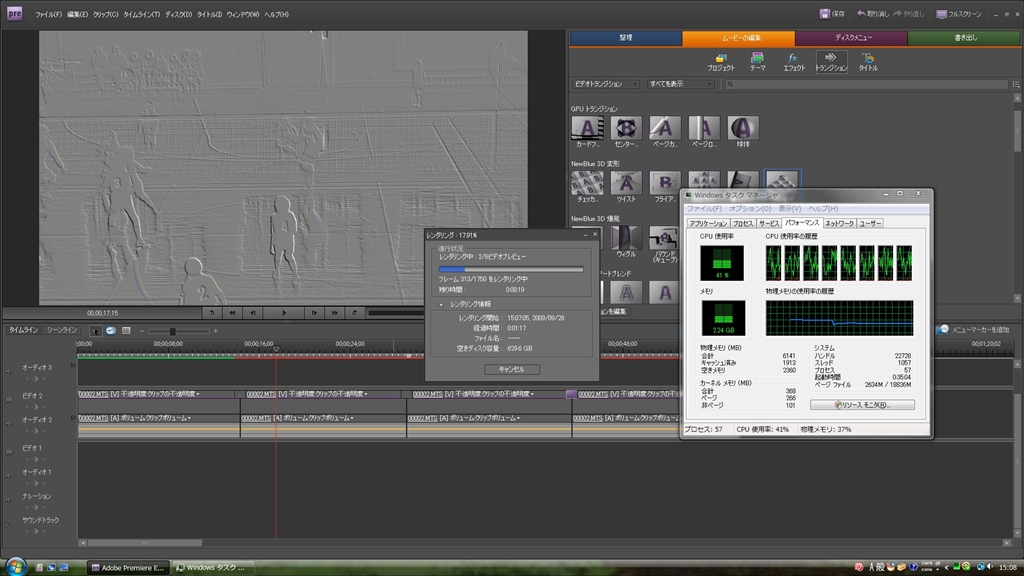Click the キャンセル button in render dialog

pos(511,369)
